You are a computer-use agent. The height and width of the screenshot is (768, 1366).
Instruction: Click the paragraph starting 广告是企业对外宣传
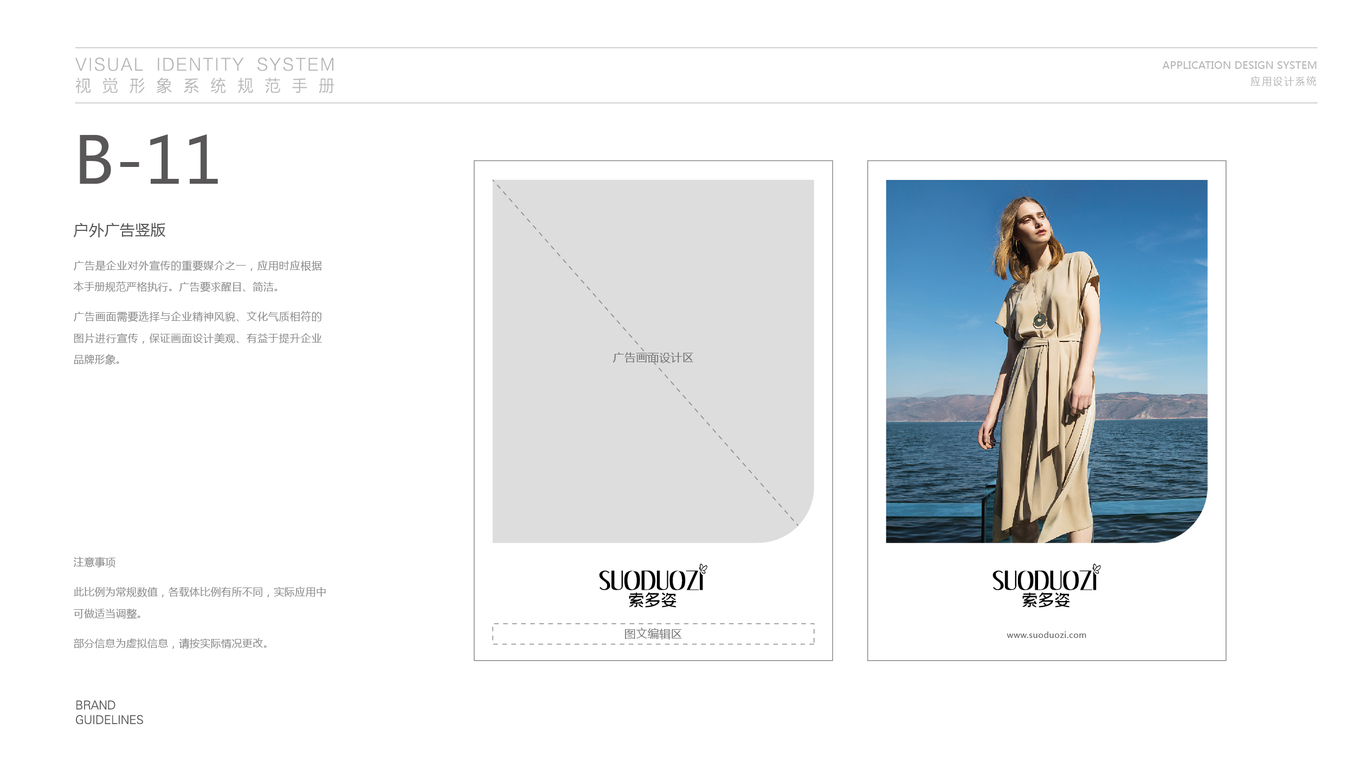click(198, 276)
